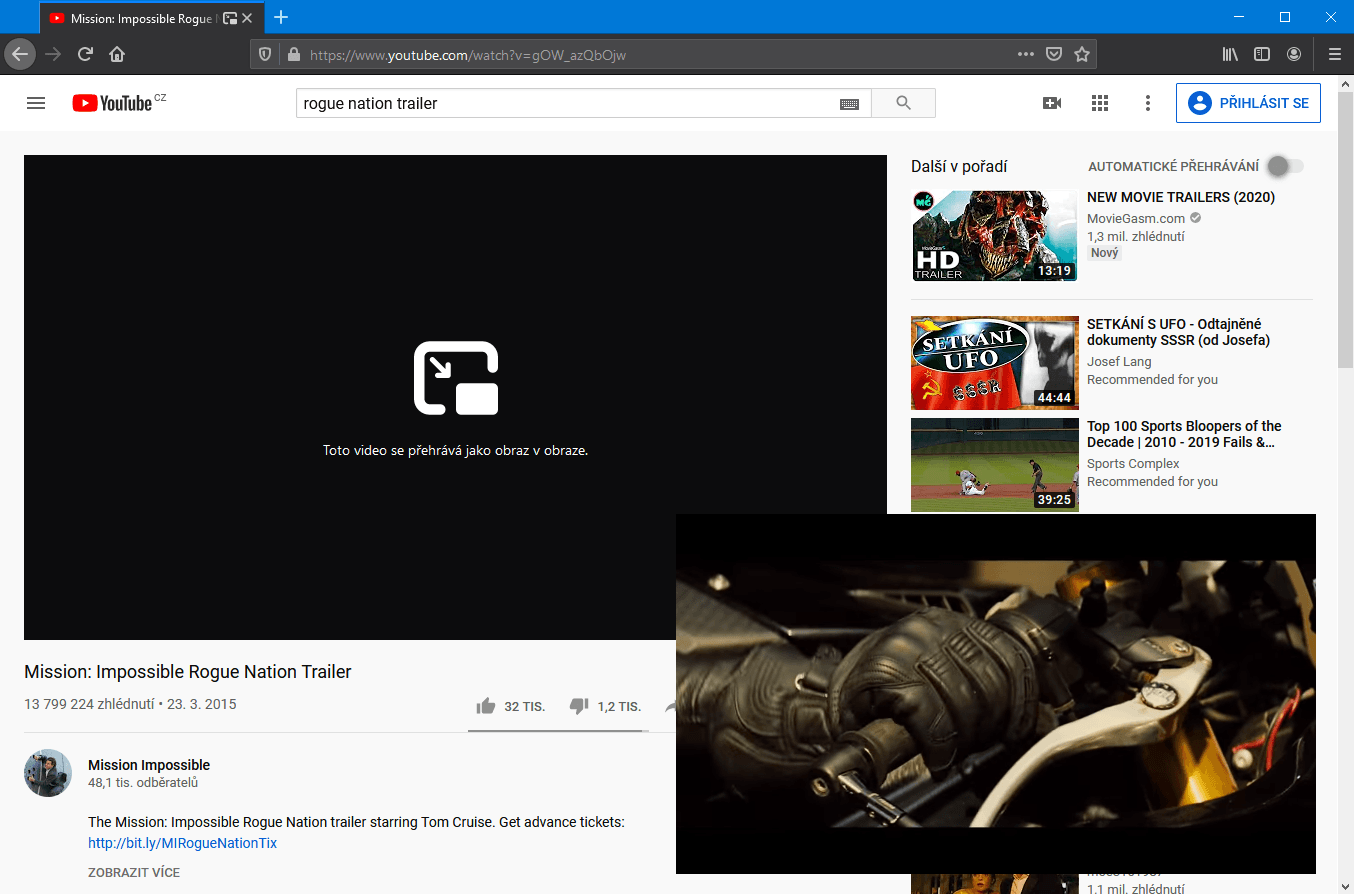
Task: Dislike the video with thumbs down
Action: (579, 706)
